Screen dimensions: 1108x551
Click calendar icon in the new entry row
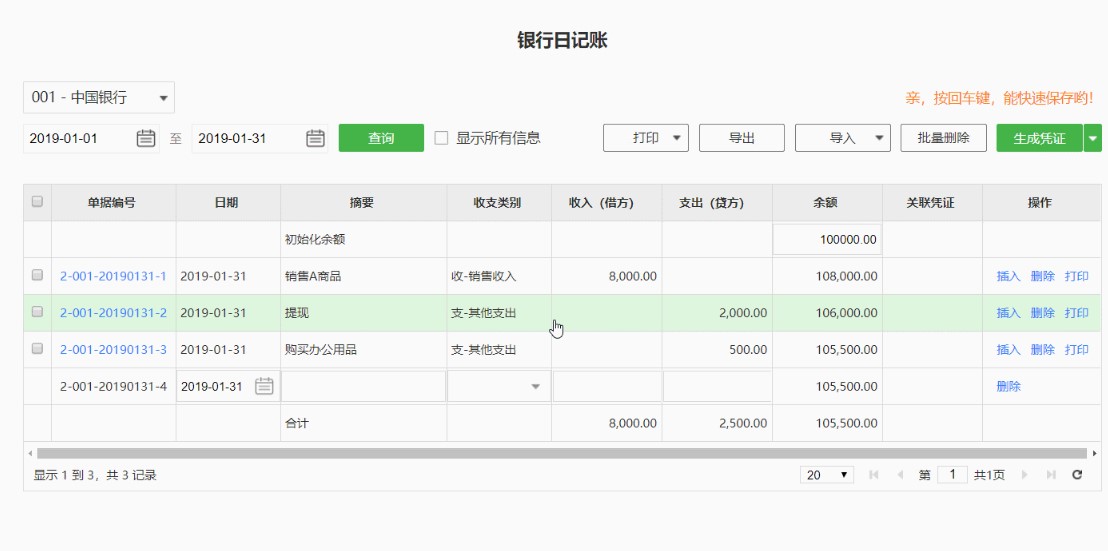click(264, 386)
